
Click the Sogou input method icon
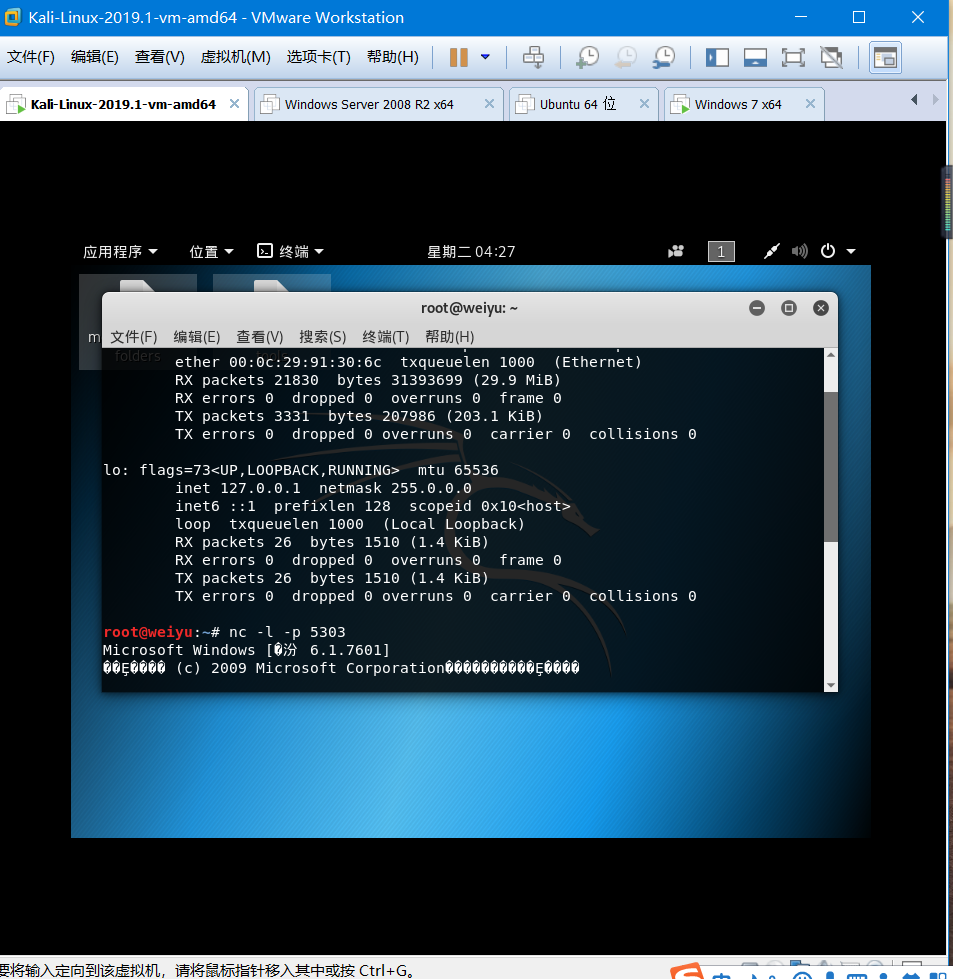(687, 971)
